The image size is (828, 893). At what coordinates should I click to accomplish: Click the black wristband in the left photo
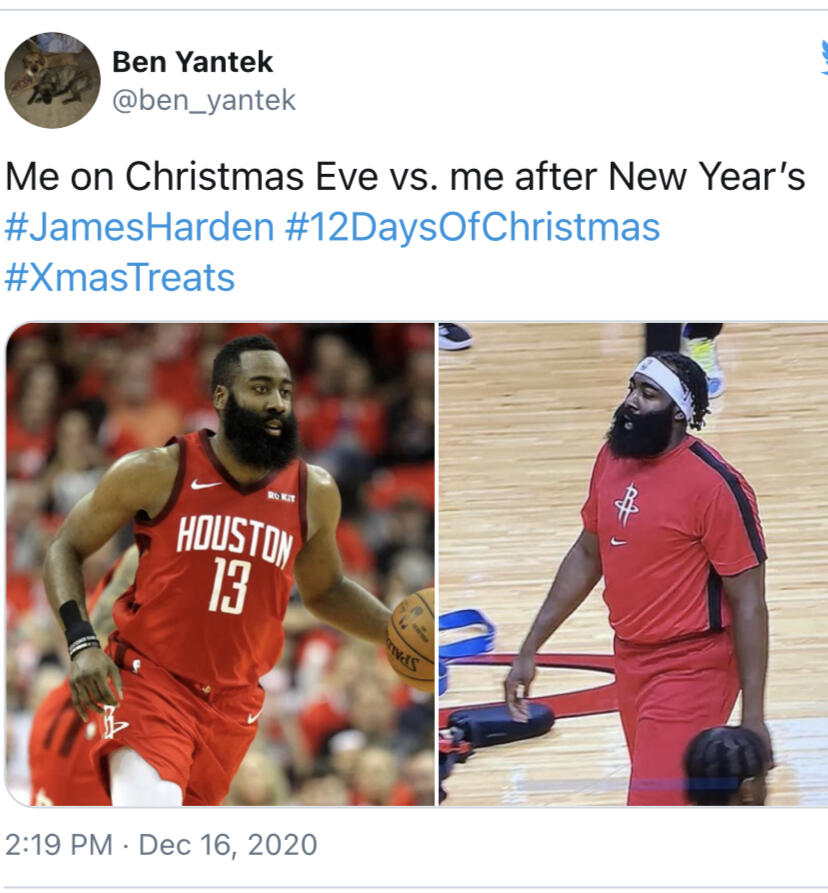point(77,628)
